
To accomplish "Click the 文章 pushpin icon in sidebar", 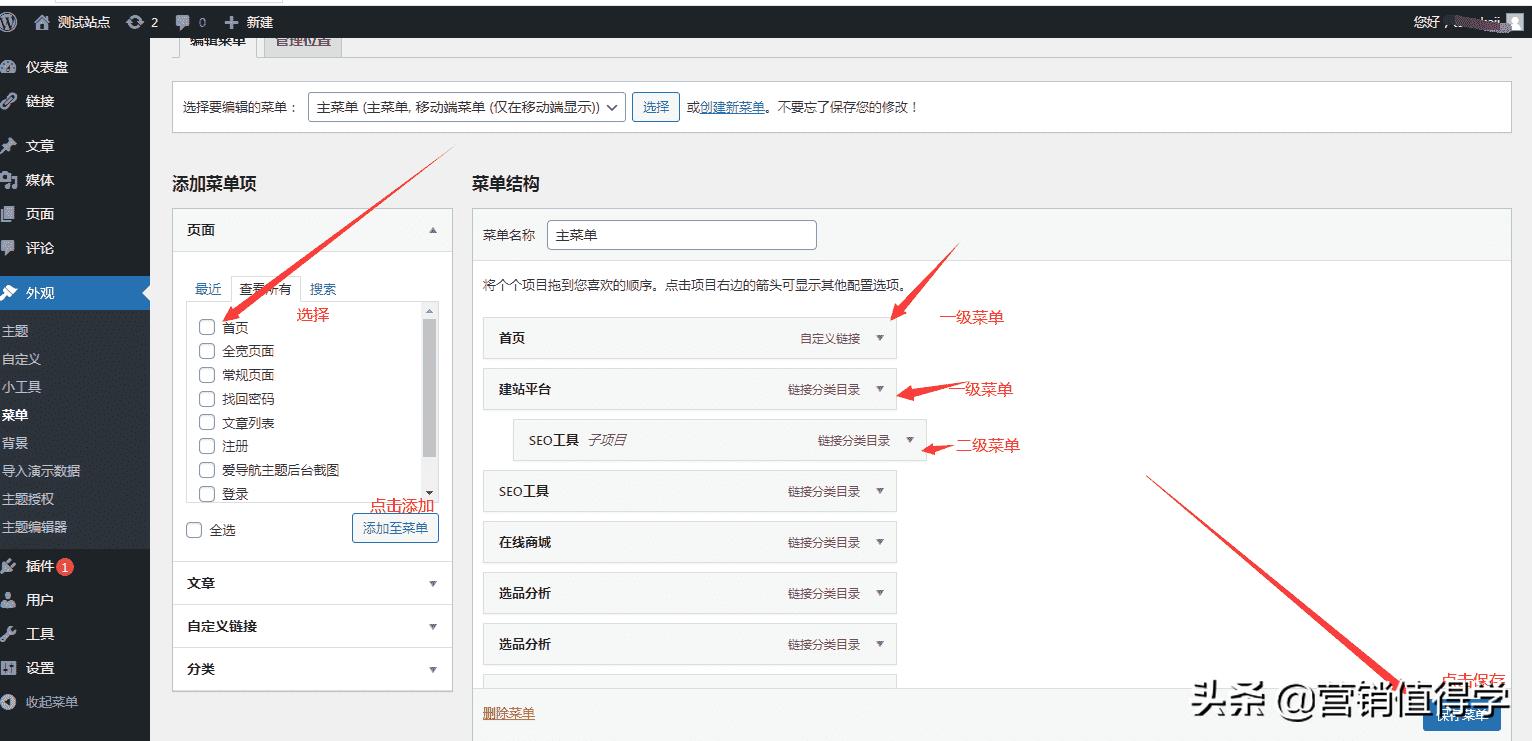I will coord(9,146).
